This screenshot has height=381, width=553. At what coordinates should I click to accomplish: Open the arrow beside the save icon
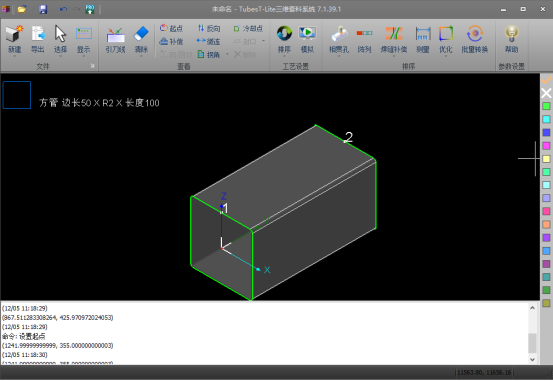[53, 10]
